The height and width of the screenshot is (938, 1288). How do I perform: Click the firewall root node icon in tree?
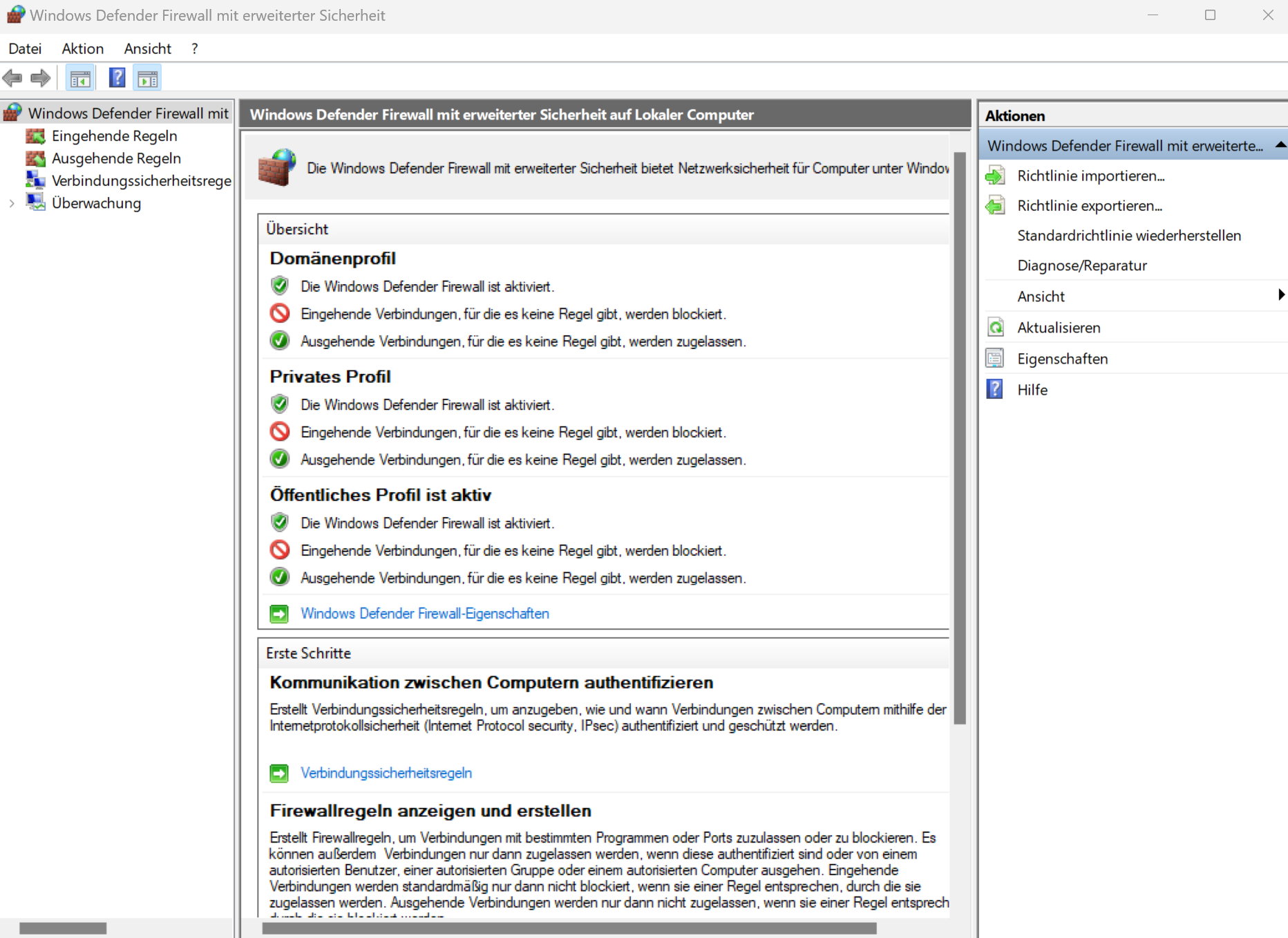pos(12,113)
